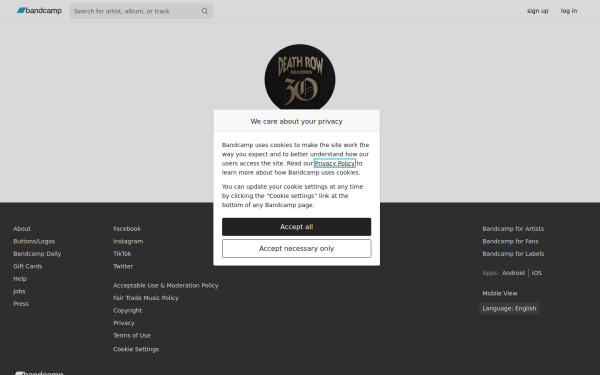This screenshot has height=375, width=600.
Task: Open the iOS app link
Action: [x=536, y=273]
